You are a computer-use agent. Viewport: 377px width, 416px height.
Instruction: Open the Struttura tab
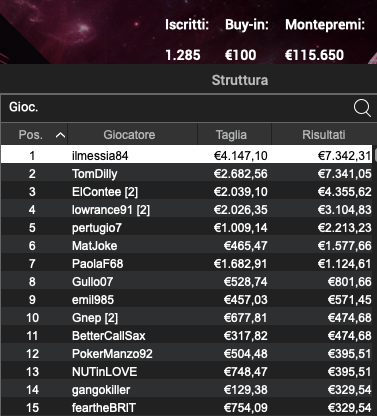coord(240,80)
